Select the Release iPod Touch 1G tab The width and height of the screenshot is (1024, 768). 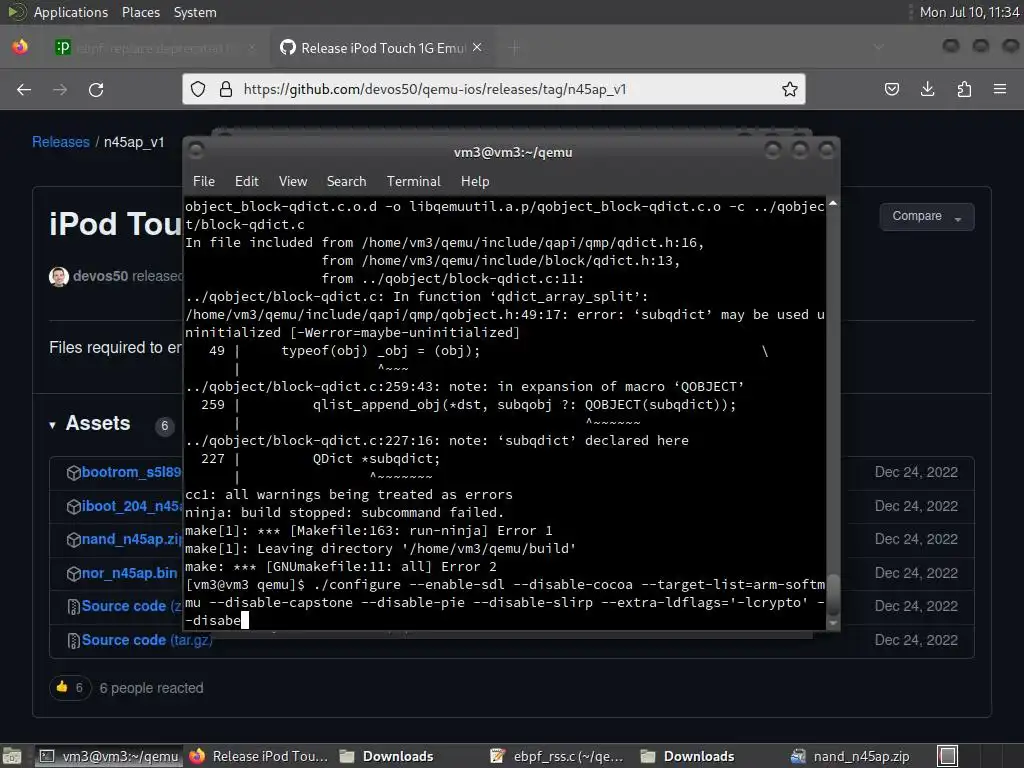382,48
